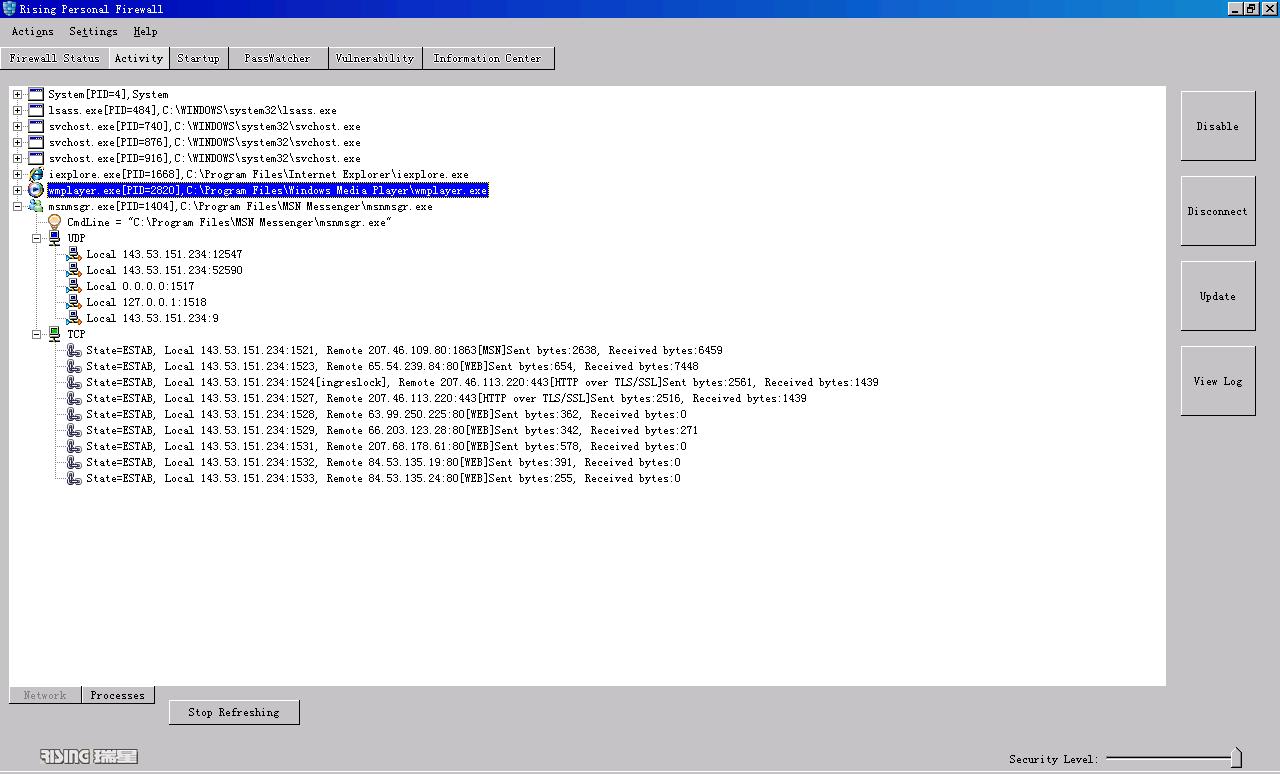
Task: Click the TCP network computer icon
Action: 55,334
